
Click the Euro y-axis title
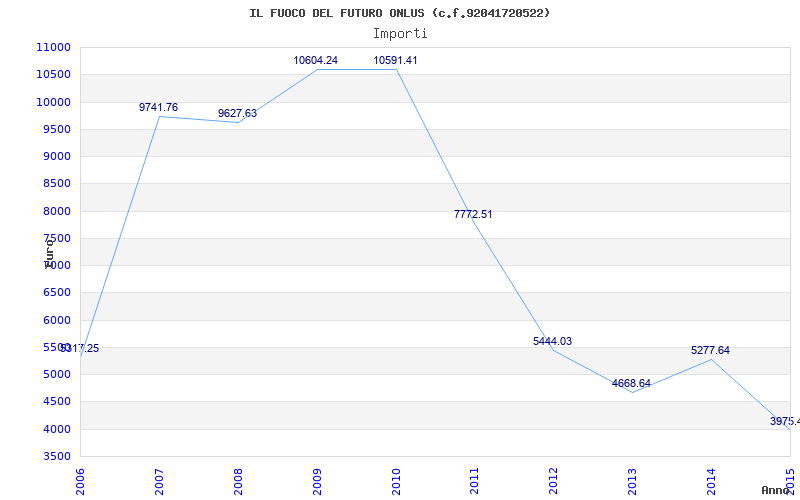(49, 254)
